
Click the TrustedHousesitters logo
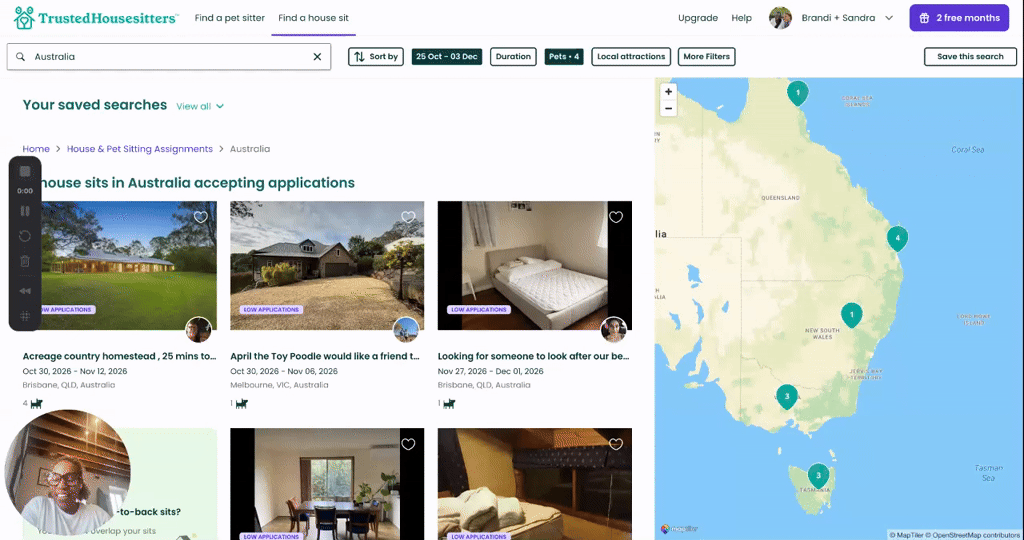(x=95, y=18)
